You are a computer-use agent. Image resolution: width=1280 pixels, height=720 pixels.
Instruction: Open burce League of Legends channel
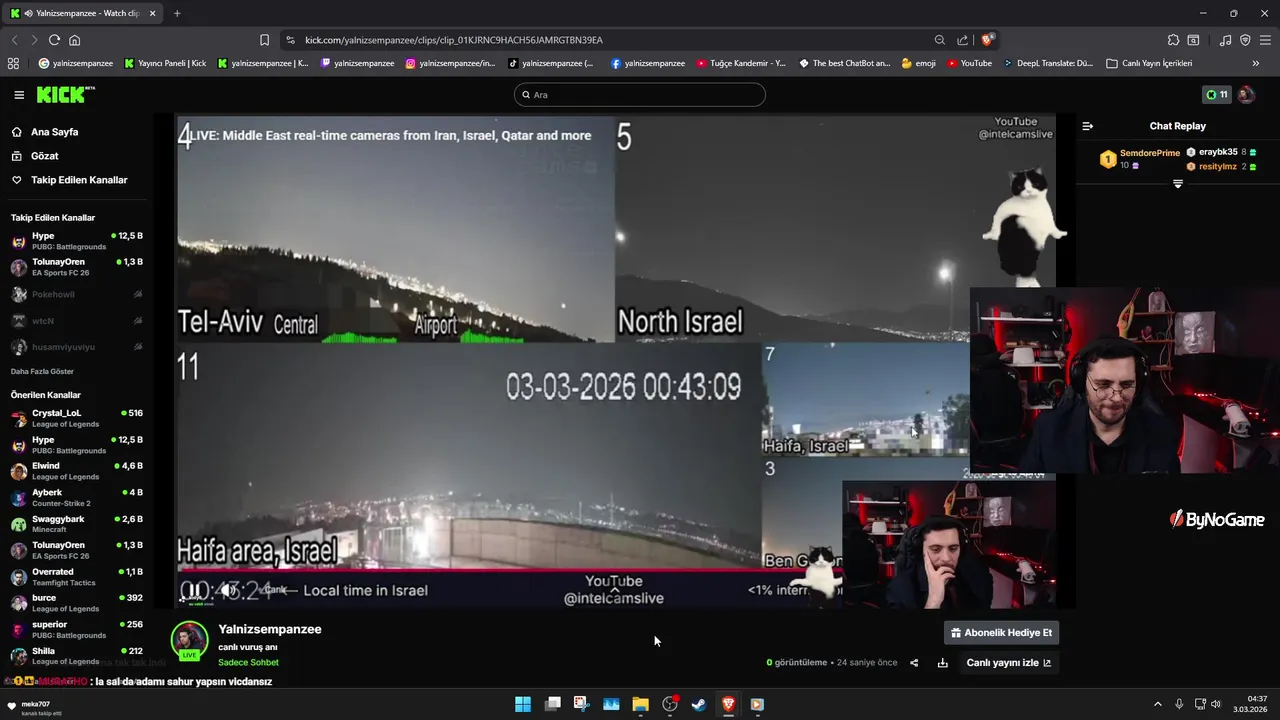(76, 603)
